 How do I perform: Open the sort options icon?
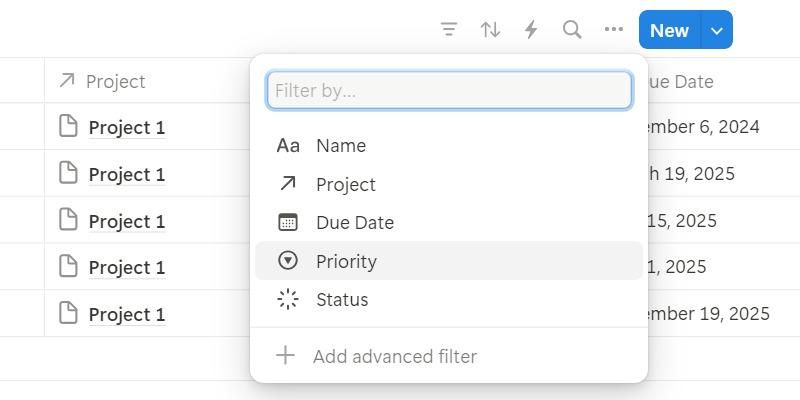tap(490, 30)
